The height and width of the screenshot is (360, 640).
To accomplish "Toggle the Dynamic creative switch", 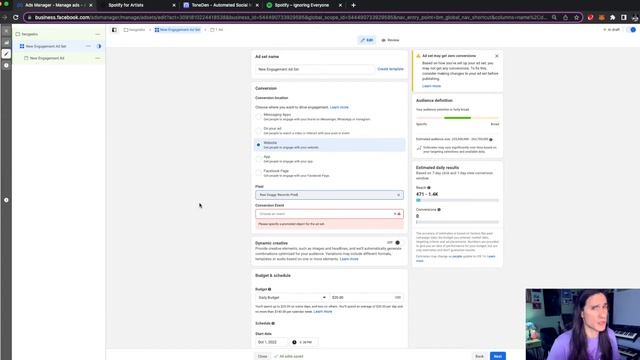I will [397, 243].
